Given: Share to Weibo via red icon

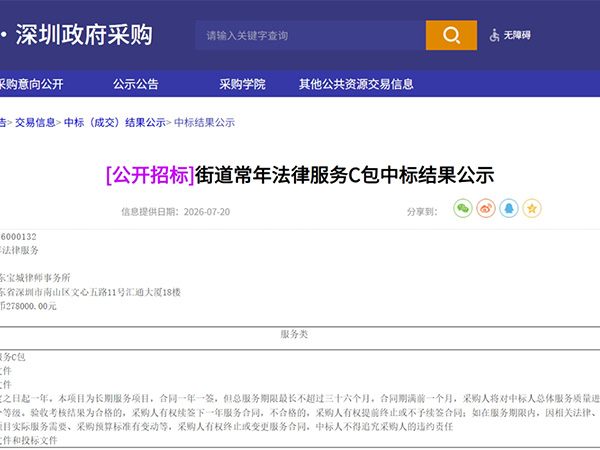Looking at the screenshot, I should tap(486, 209).
